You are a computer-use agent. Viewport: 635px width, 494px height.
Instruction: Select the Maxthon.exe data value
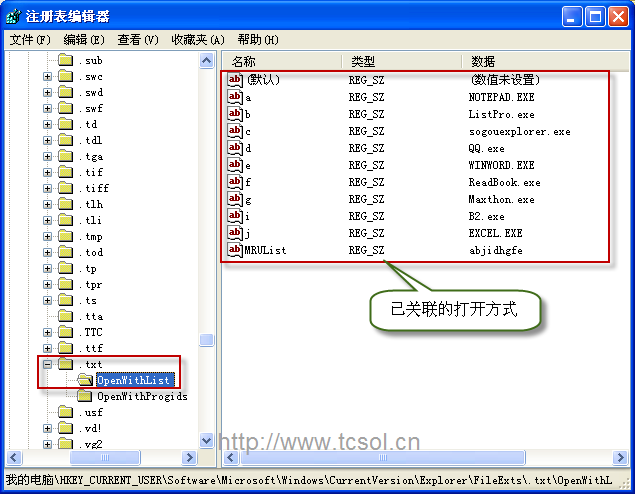click(501, 199)
